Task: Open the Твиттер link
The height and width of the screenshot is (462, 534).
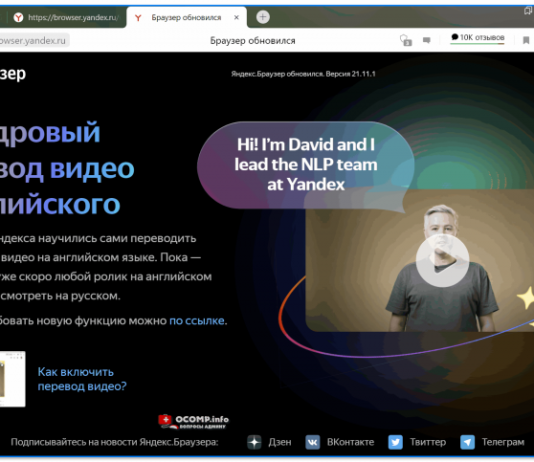Action: [x=428, y=442]
